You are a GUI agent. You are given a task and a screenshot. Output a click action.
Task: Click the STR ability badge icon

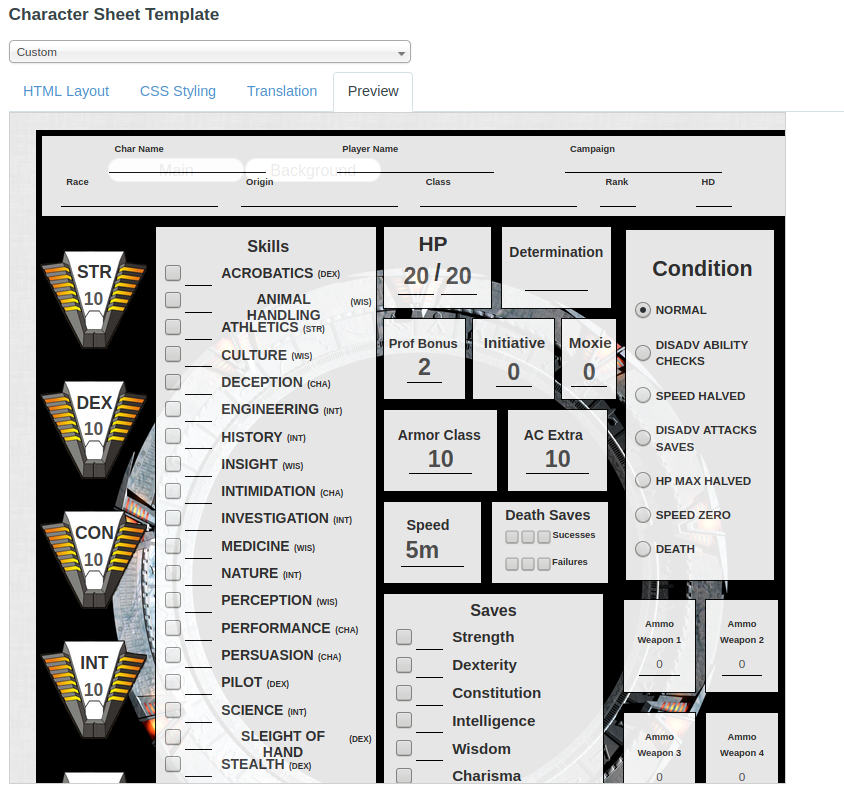pyautogui.click(x=94, y=298)
